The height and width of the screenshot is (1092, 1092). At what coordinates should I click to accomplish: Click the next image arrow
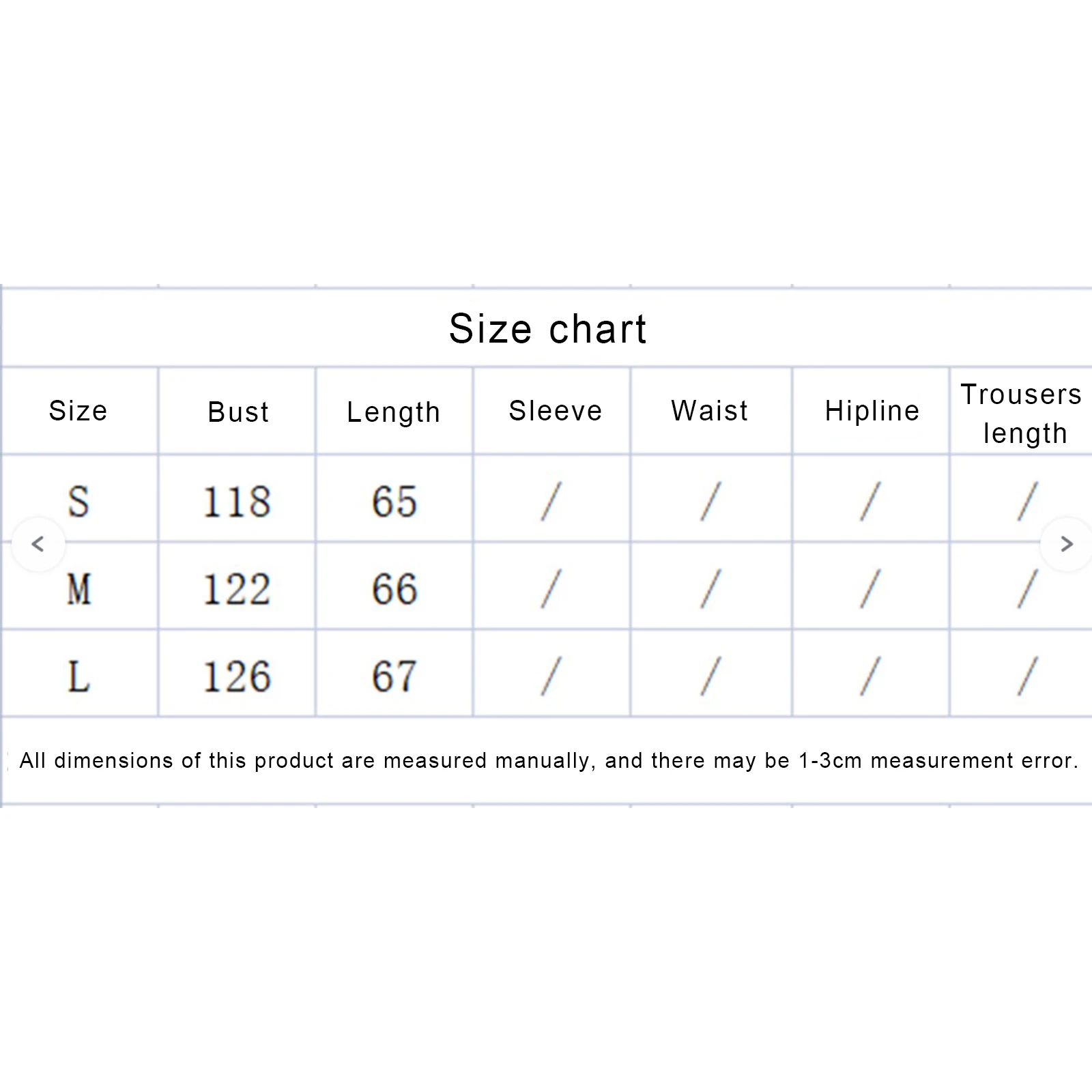[x=1066, y=544]
